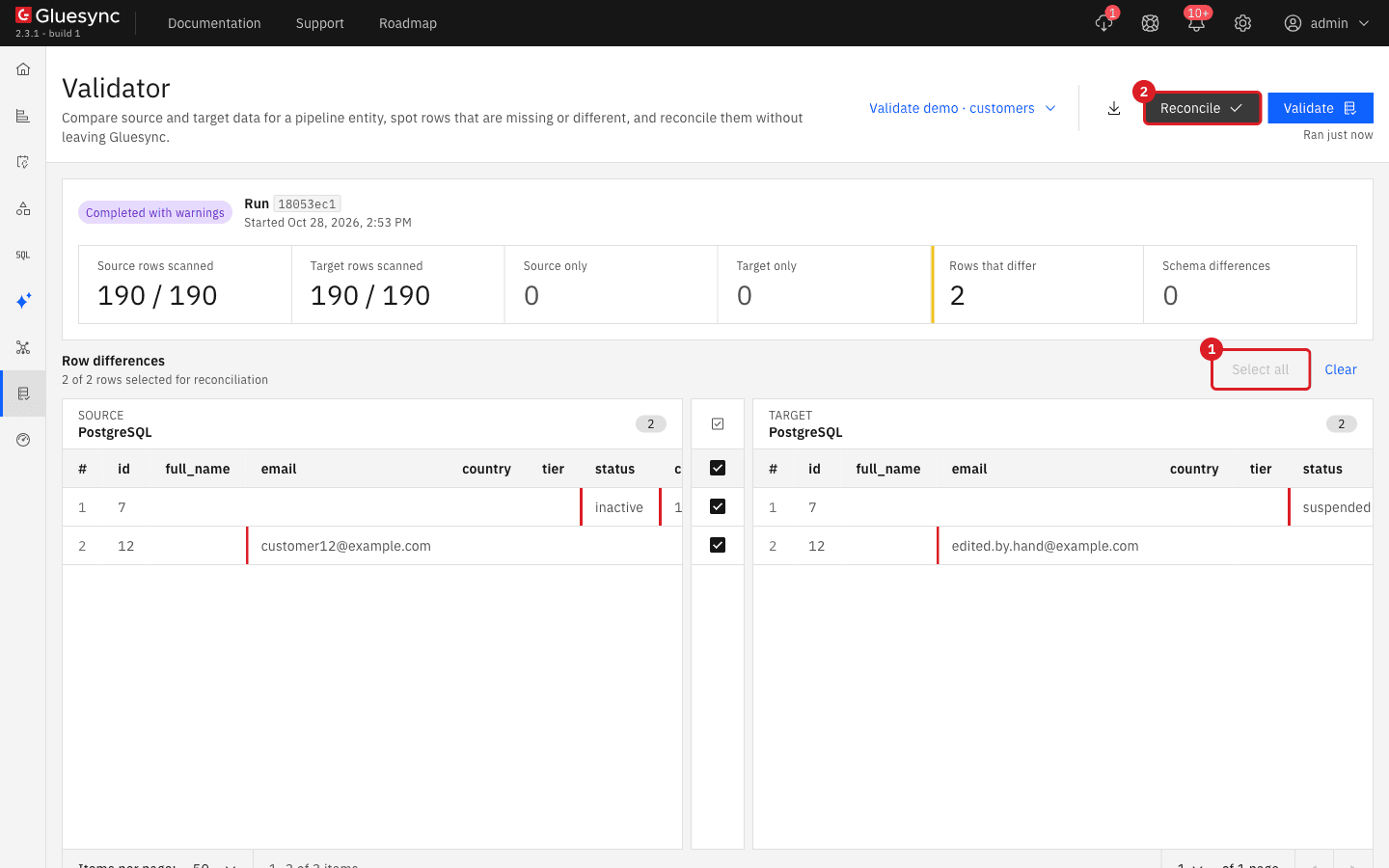1389x868 pixels.
Task: Click the Source only card
Action: click(612, 285)
